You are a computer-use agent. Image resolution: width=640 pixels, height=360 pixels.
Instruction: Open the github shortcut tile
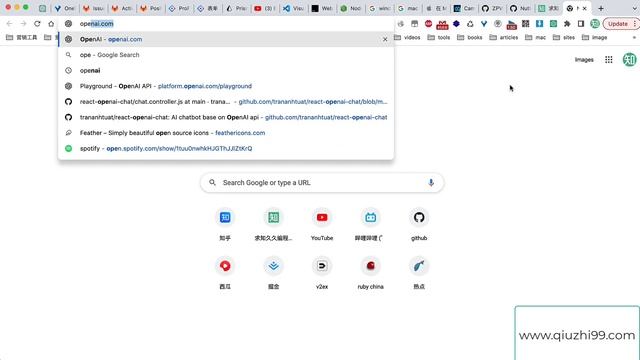[x=419, y=224]
